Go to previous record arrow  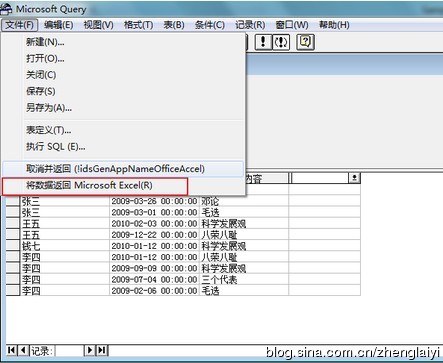tap(23, 350)
